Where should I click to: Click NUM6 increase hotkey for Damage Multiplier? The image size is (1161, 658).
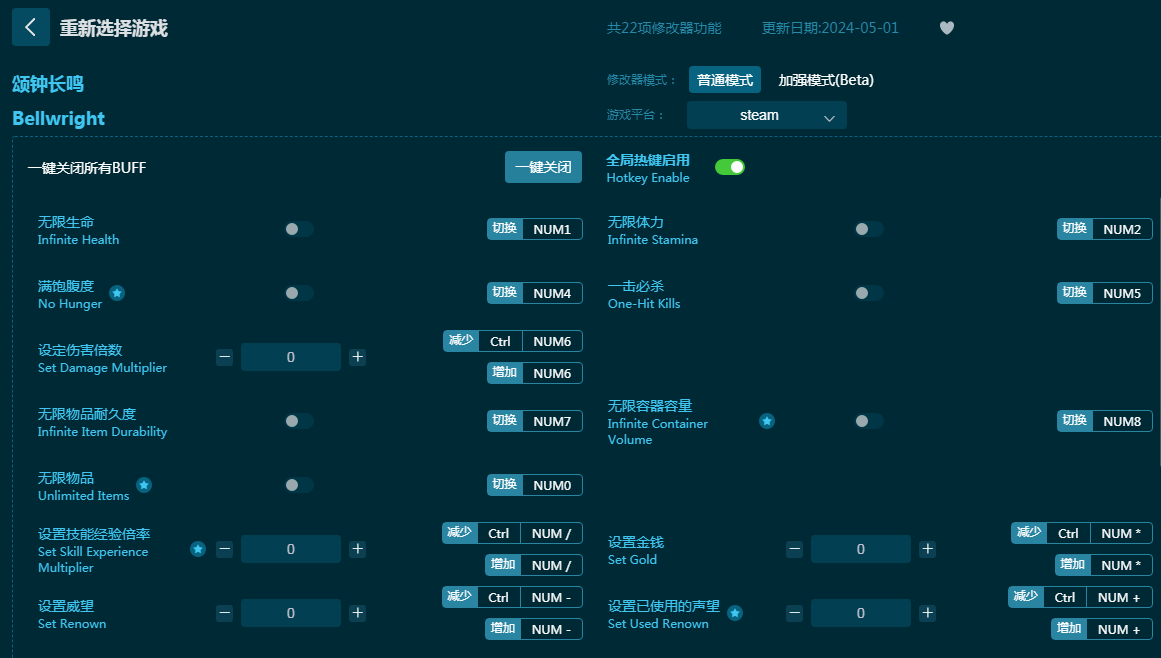click(x=535, y=373)
